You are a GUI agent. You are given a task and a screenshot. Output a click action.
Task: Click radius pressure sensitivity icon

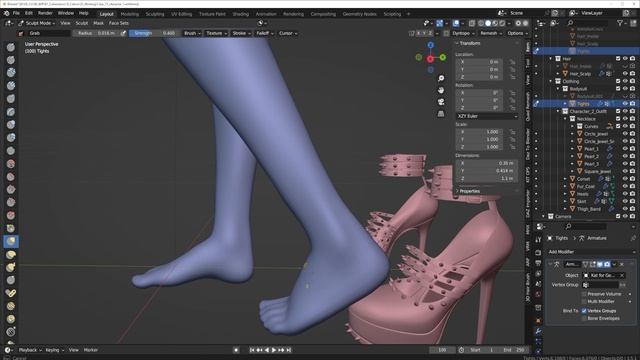coord(123,33)
